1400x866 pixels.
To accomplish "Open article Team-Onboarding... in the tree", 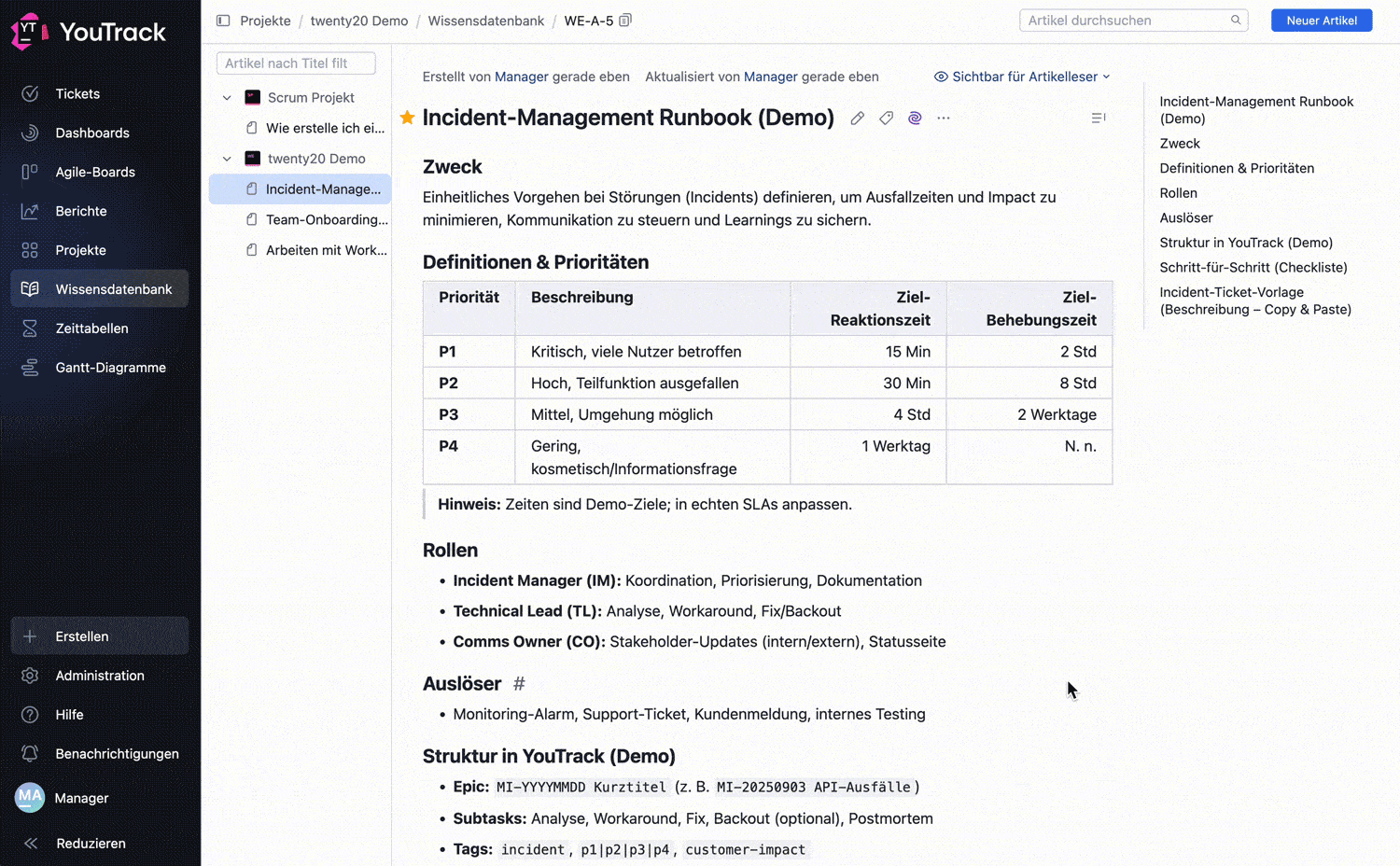I will pos(327,219).
